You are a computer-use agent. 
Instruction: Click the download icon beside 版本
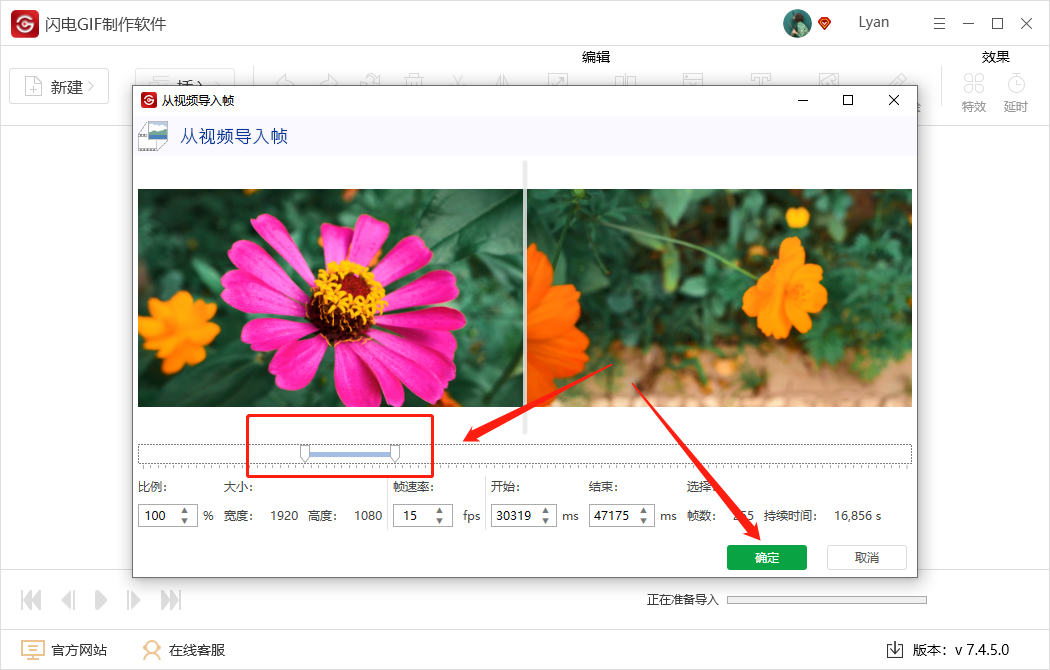pyautogui.click(x=895, y=650)
